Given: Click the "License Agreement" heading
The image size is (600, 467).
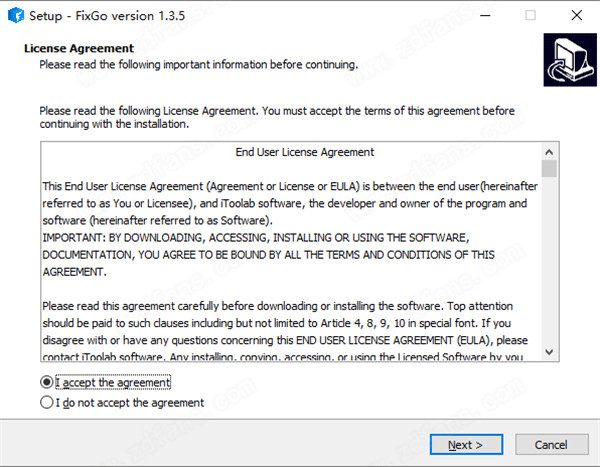Looking at the screenshot, I should click(x=78, y=48).
